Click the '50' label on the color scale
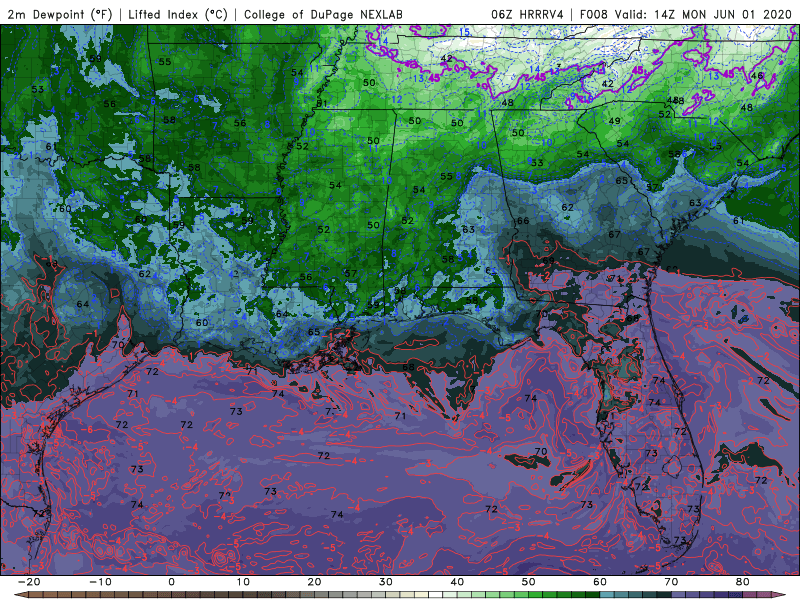The height and width of the screenshot is (600, 800). tap(529, 582)
